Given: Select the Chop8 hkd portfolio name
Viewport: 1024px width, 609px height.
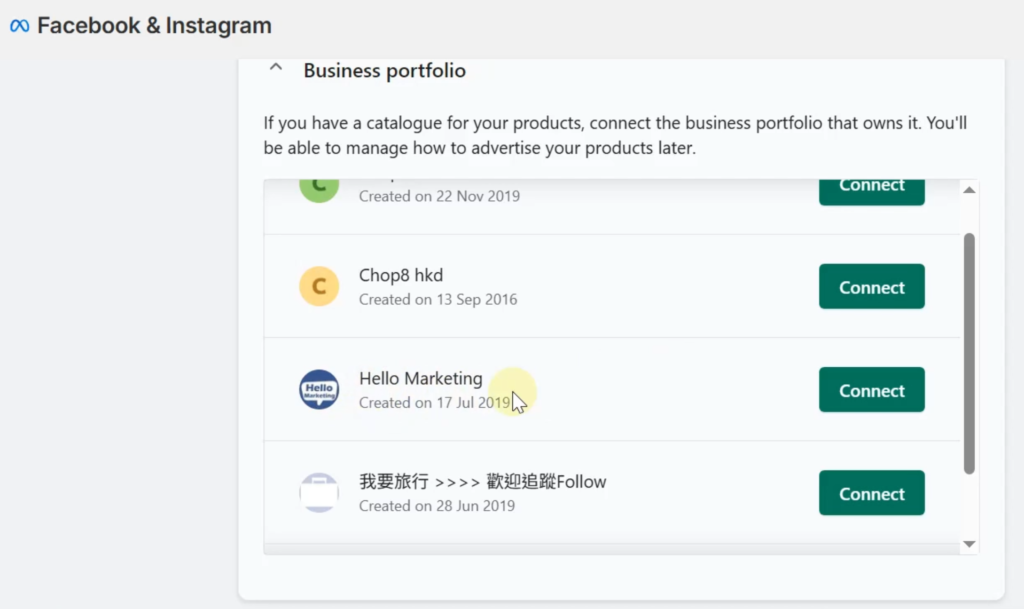Looking at the screenshot, I should (x=401, y=276).
